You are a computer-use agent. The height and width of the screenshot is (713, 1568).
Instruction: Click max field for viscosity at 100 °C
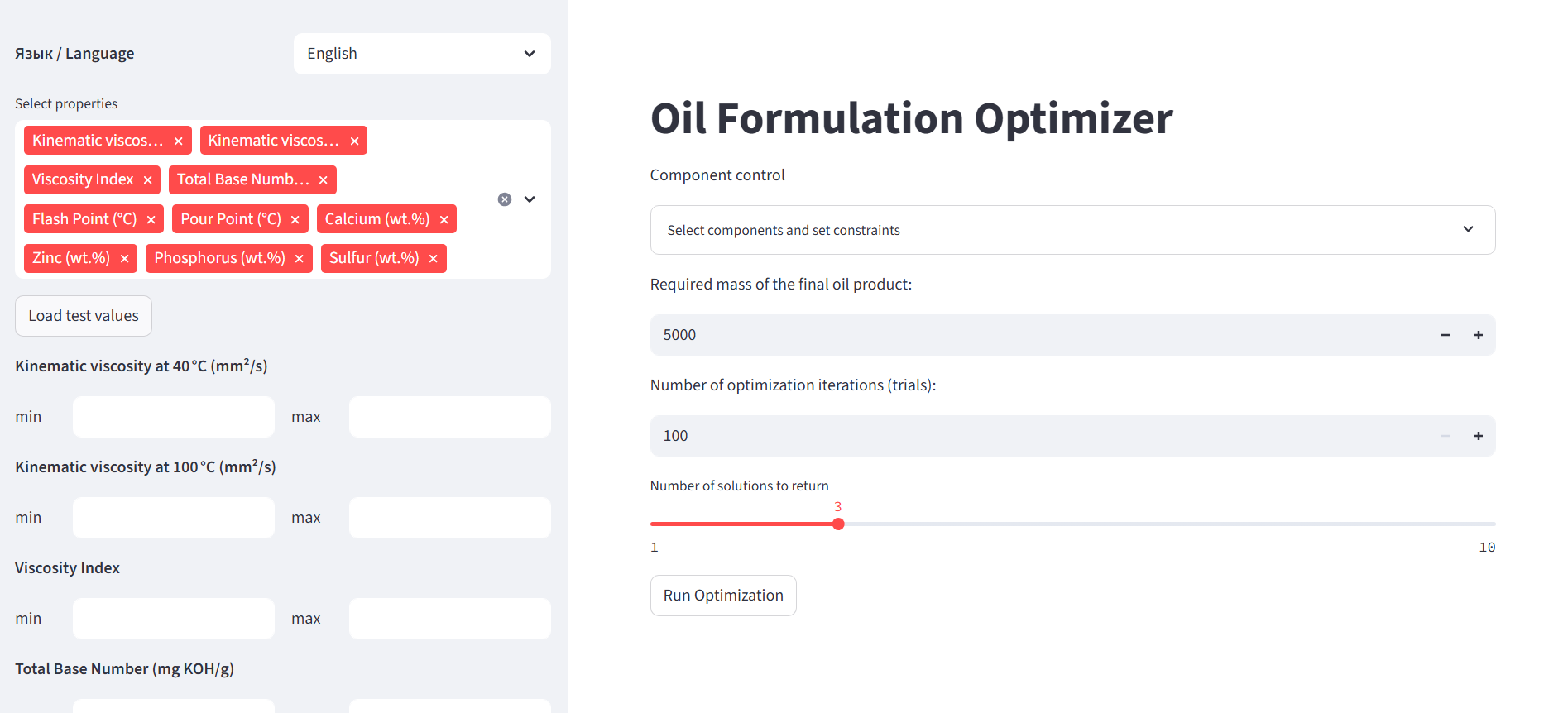click(x=450, y=518)
